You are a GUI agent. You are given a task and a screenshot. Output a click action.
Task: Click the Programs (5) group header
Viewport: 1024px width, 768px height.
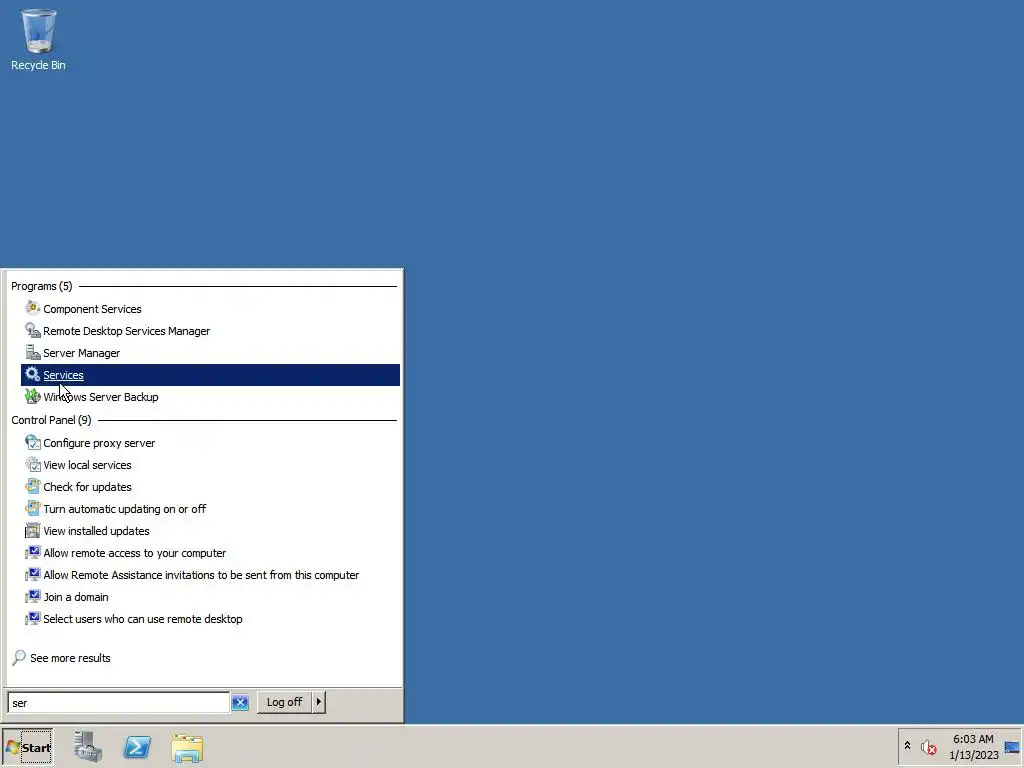coord(42,286)
